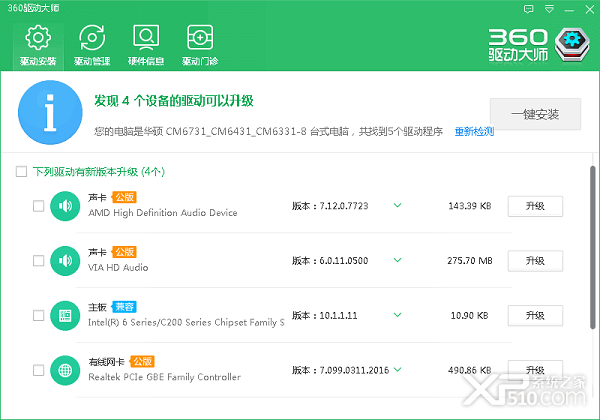Screen dimensions: 600x420
Task: Click the 重新检测 link
Action: [474, 132]
